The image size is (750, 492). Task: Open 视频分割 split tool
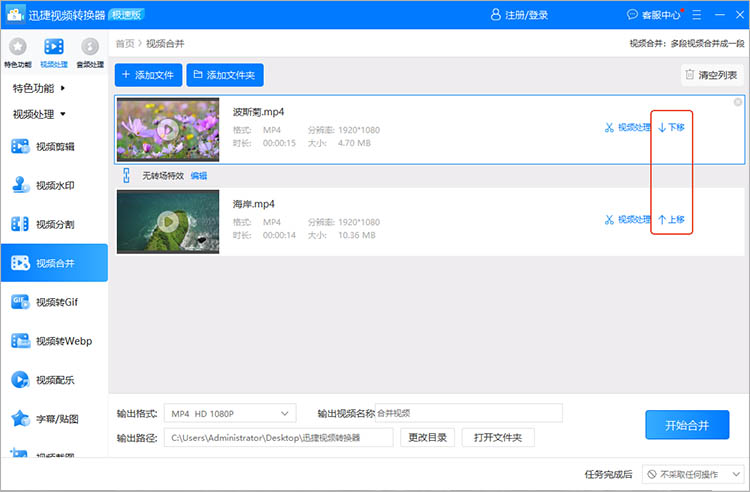coord(54,225)
